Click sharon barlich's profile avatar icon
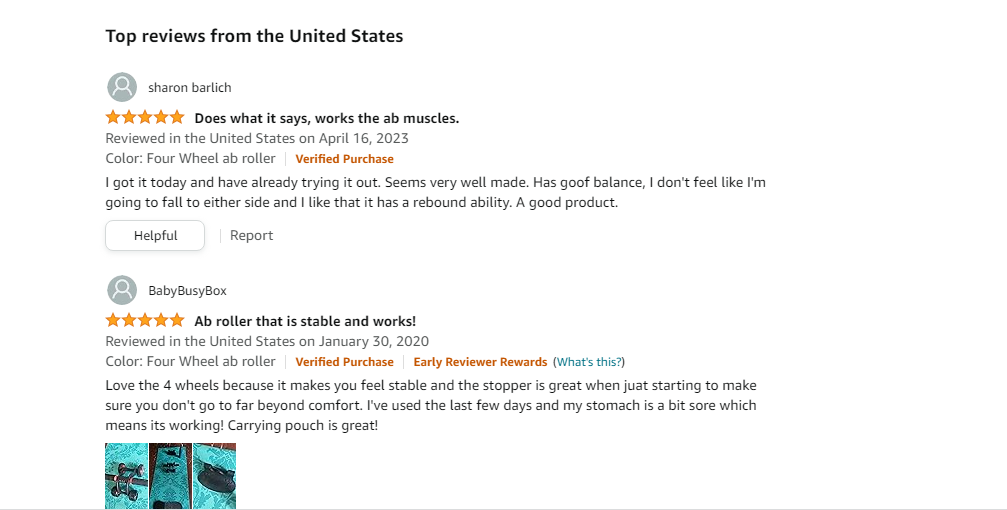Image resolution: width=1007 pixels, height=510 pixels. tap(122, 87)
